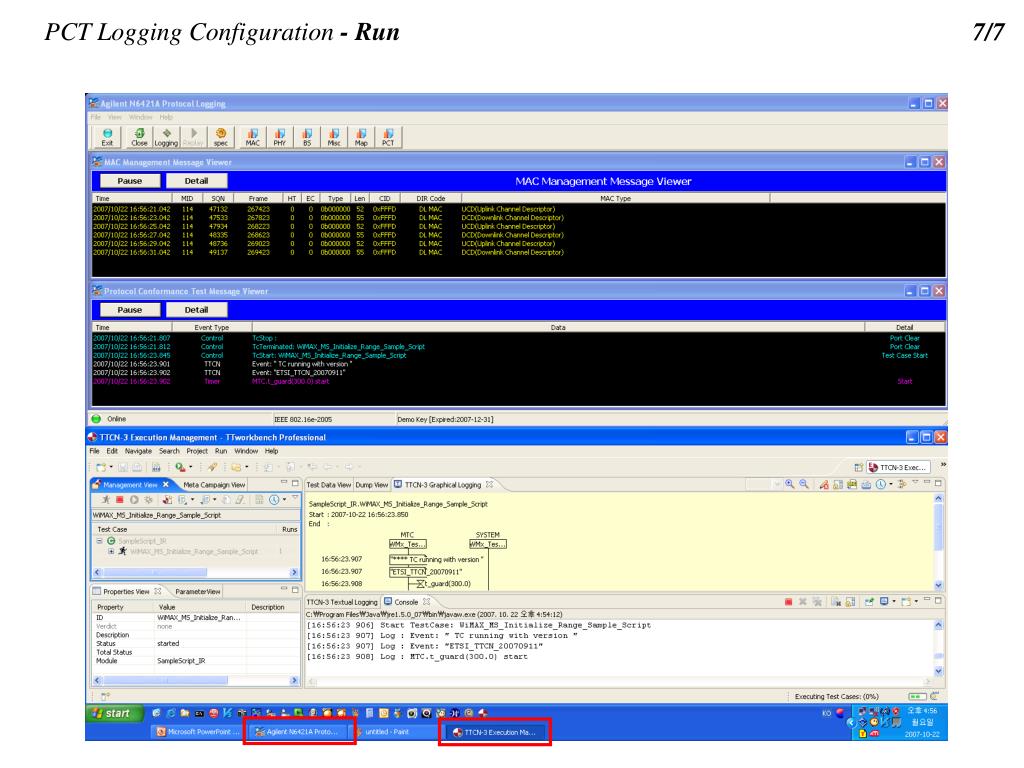Click the clock icon in Management View toolbar
This screenshot has height=768, width=1024.
274,500
